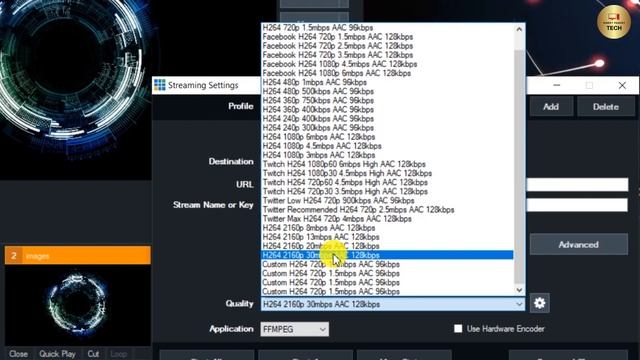The image size is (640, 360).
Task: Click the Add profile button
Action: coord(551,107)
